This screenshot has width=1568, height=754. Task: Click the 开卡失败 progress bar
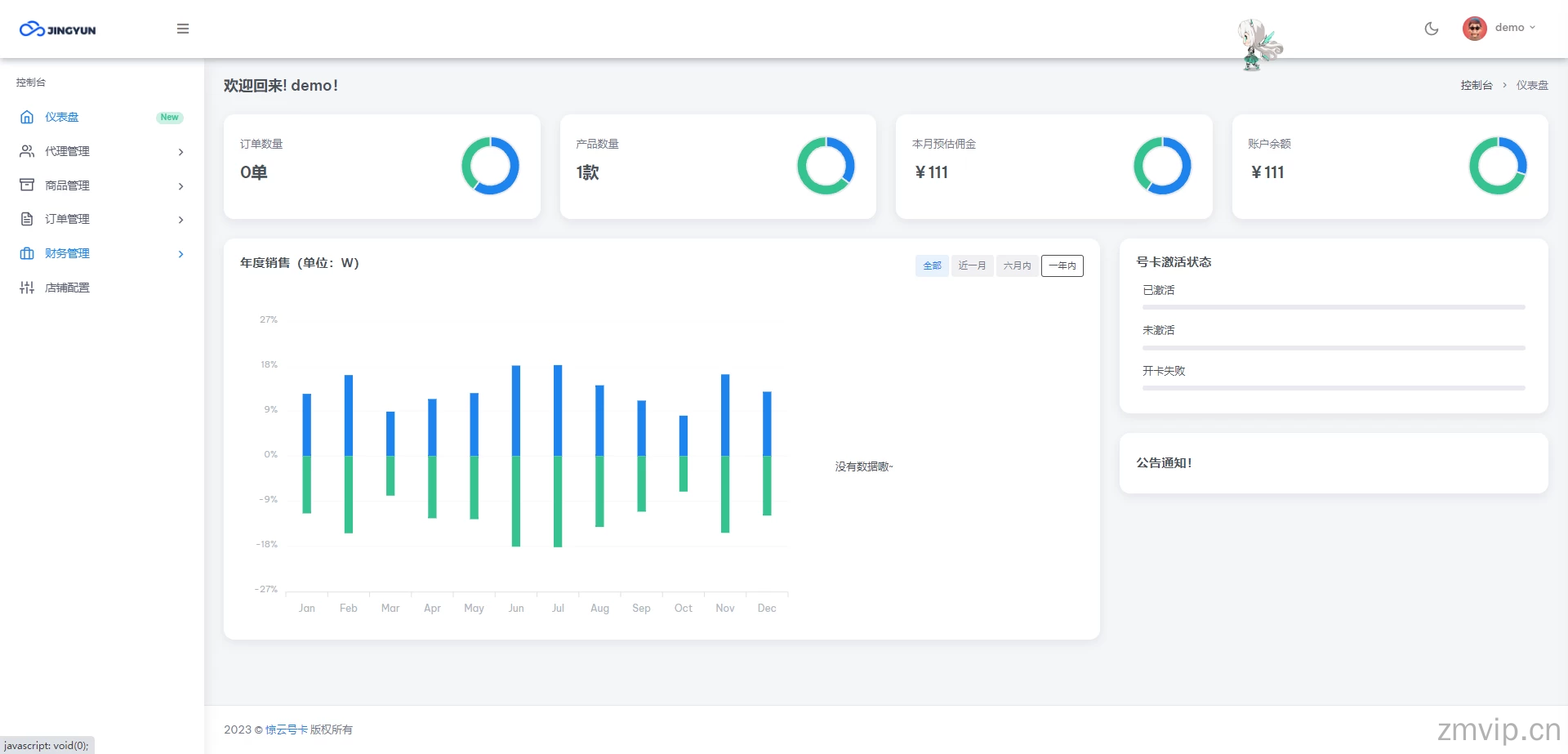(x=1334, y=388)
